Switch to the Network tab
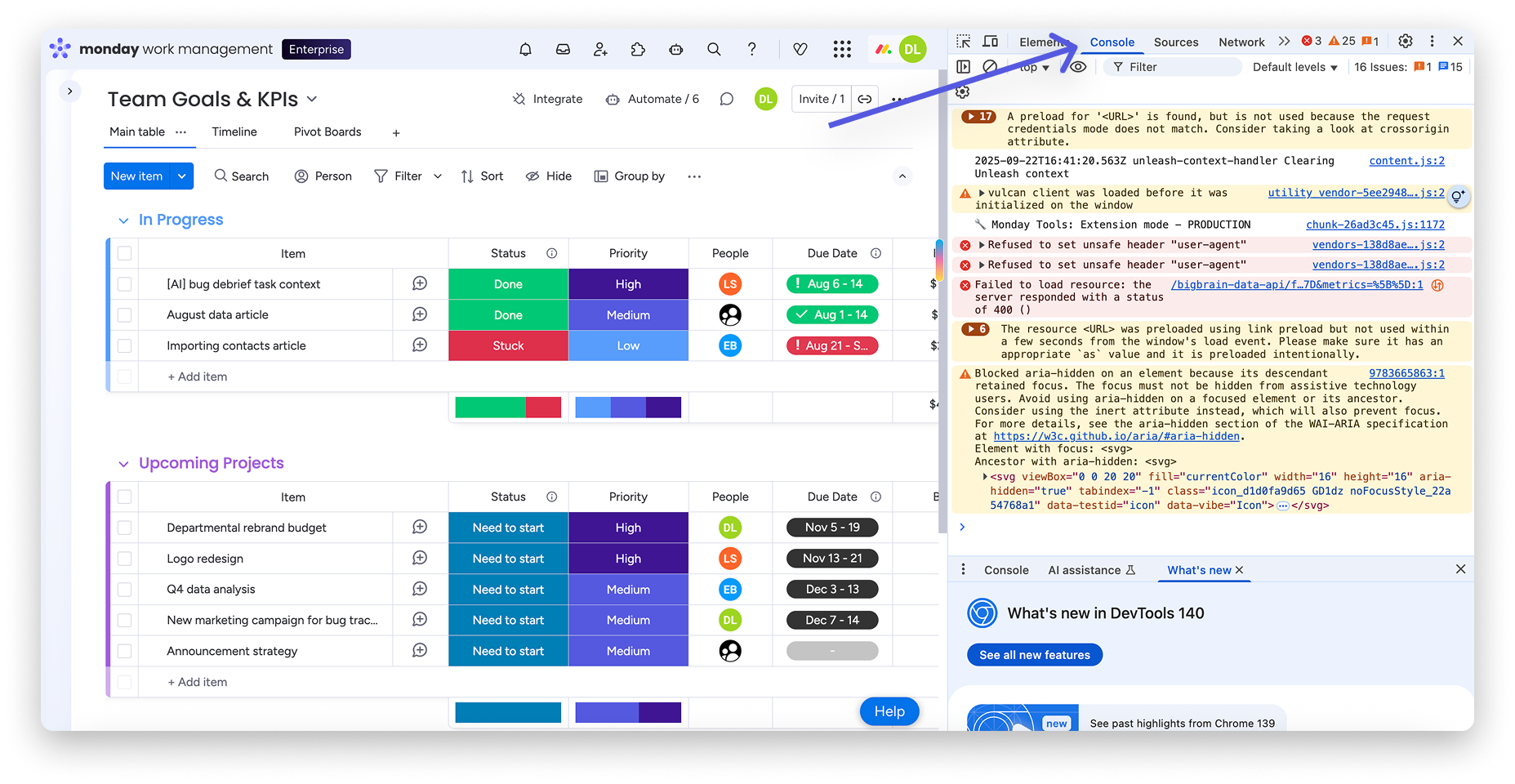Screen dimensions: 1515x784 (x=1241, y=42)
